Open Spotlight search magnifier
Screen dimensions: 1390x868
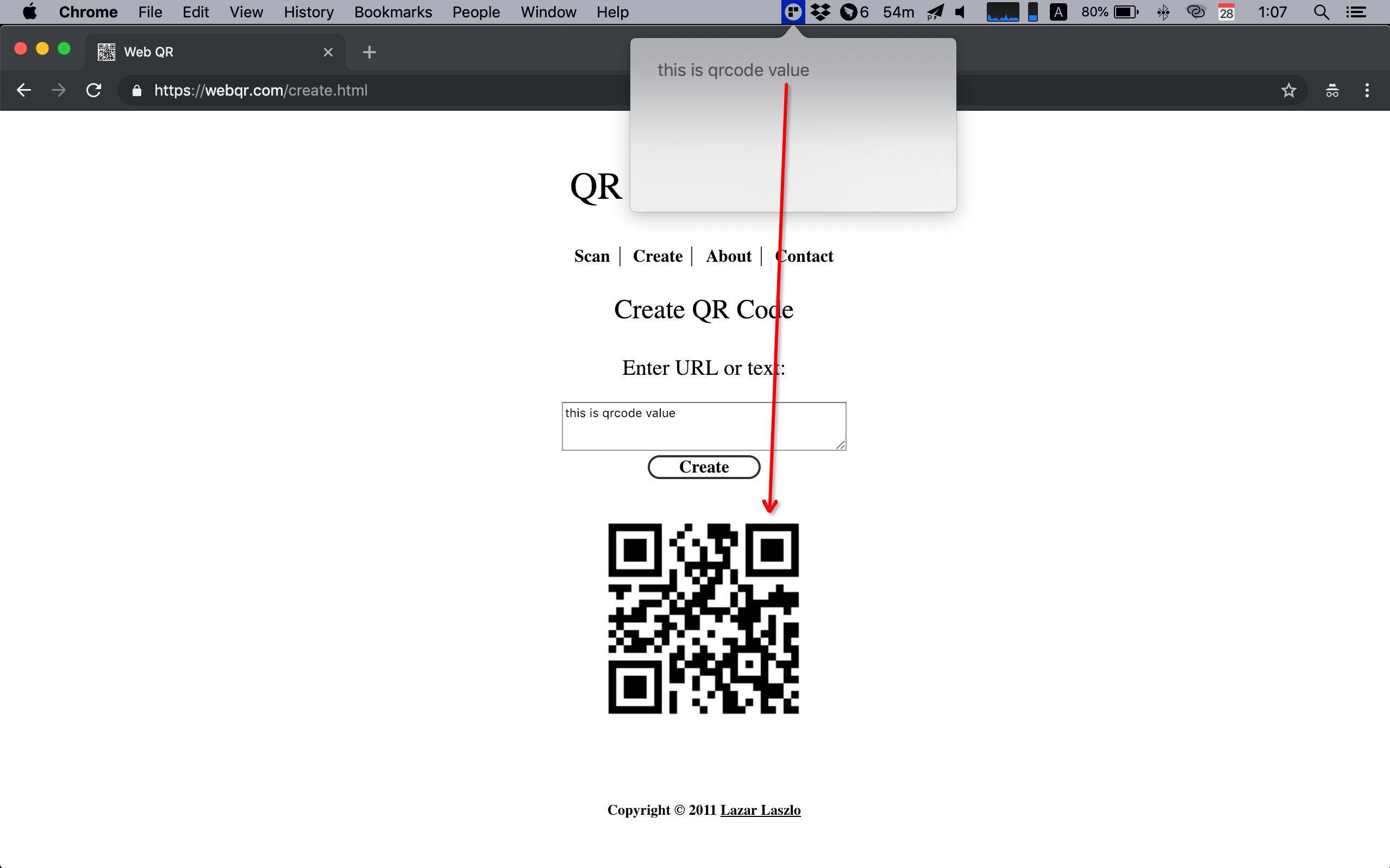click(x=1320, y=12)
